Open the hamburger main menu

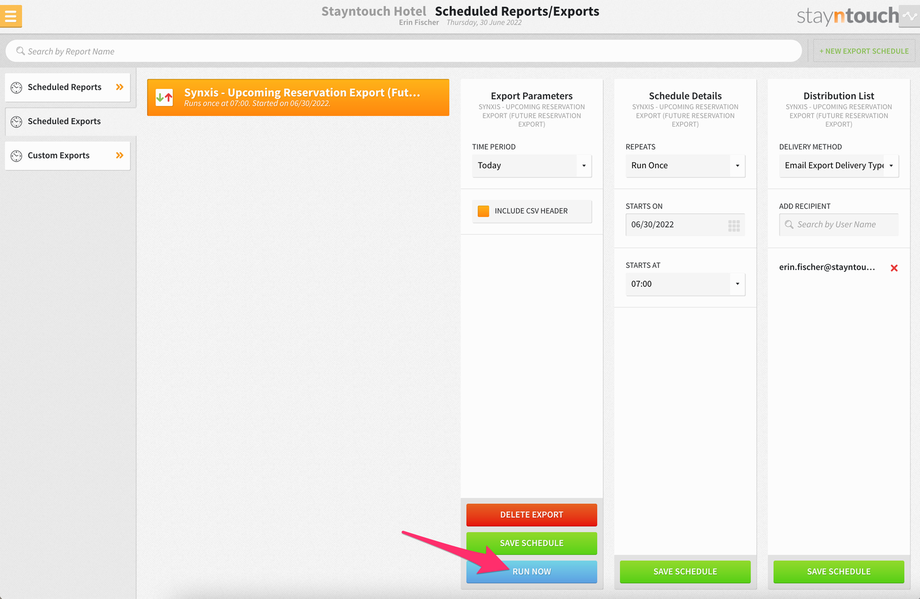pos(11,16)
